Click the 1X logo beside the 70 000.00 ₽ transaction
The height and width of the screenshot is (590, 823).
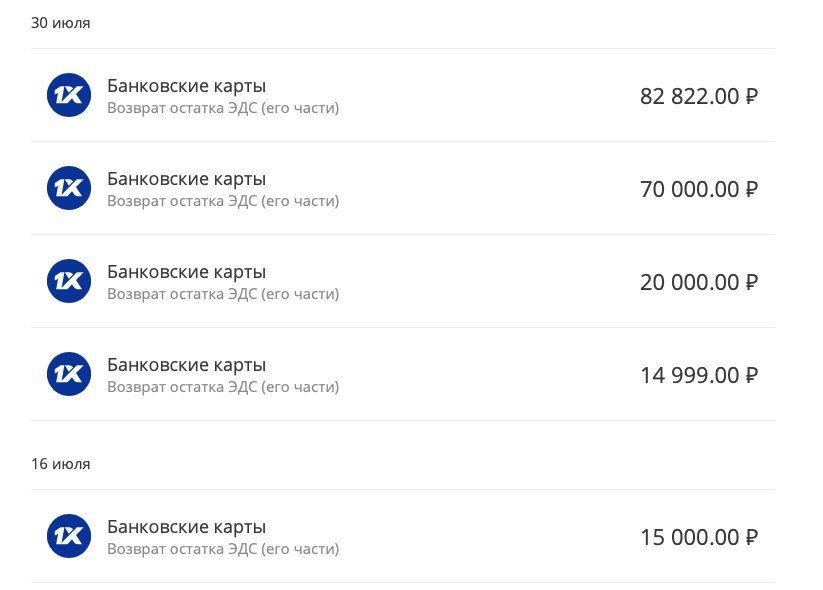point(69,188)
